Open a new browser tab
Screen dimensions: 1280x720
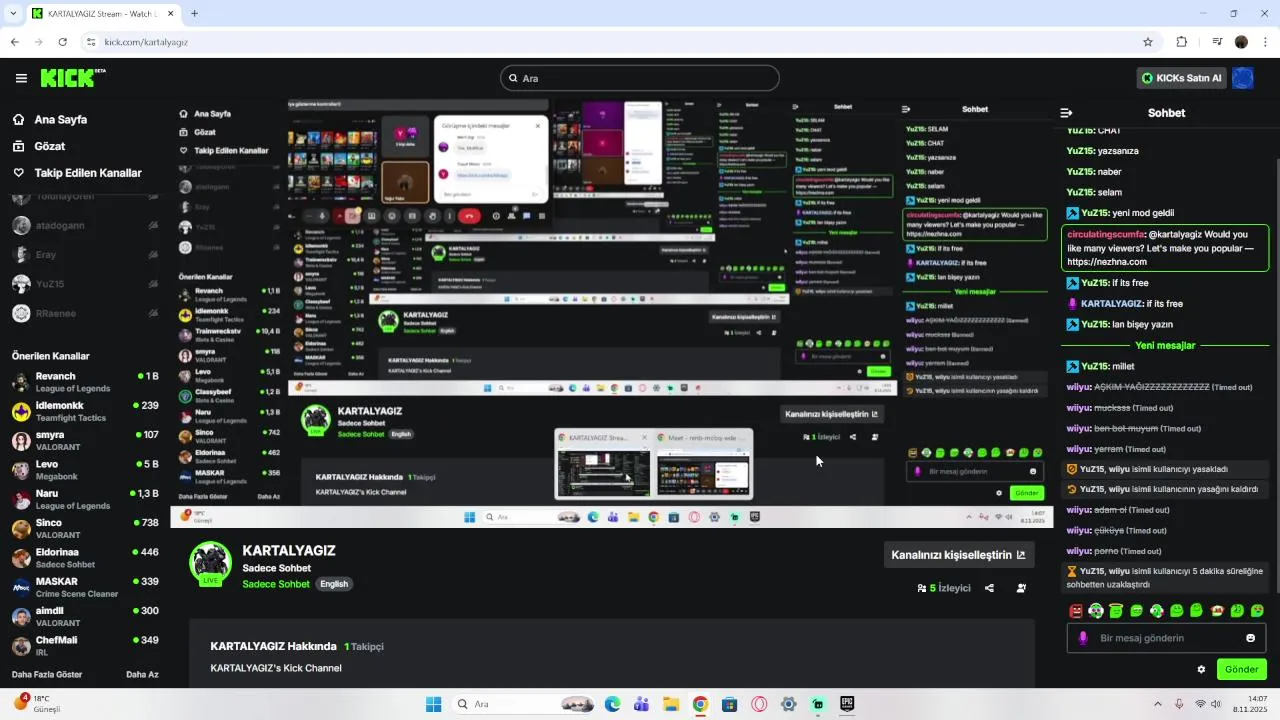tap(194, 14)
